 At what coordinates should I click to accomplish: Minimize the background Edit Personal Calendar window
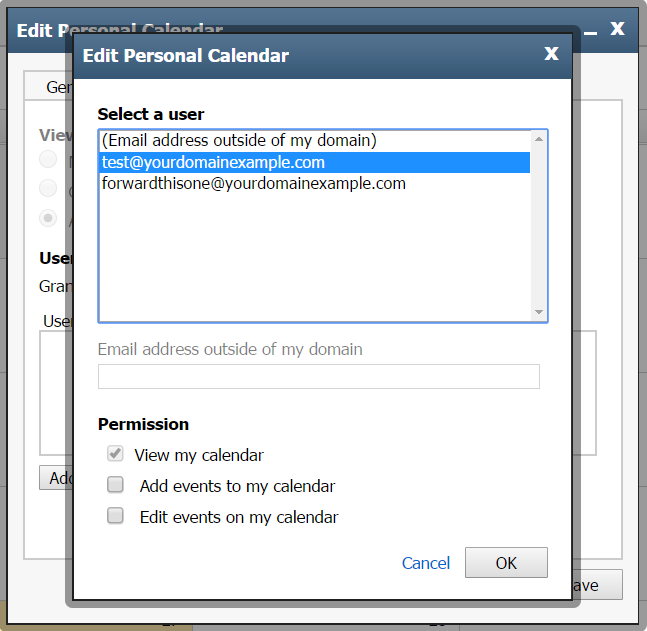(591, 33)
